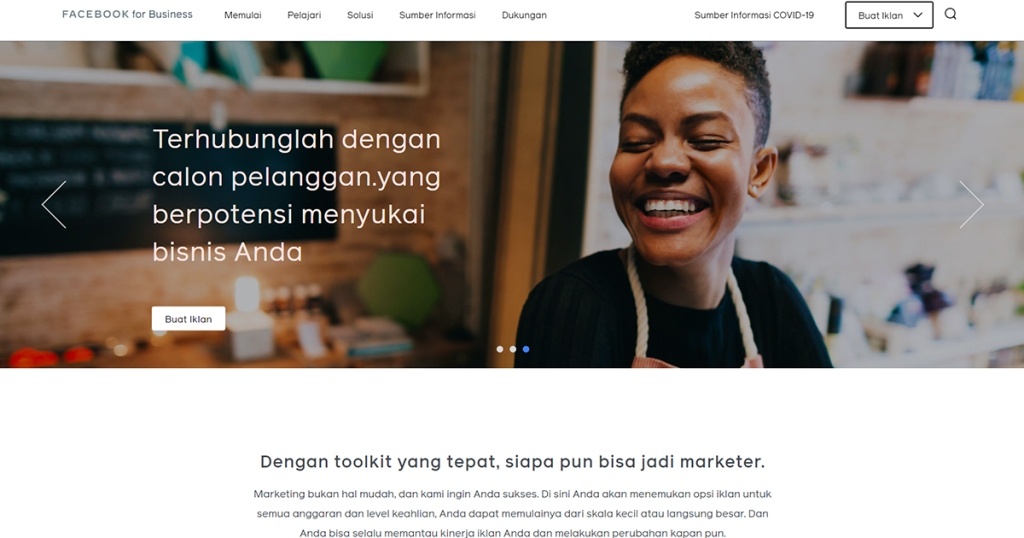Select the second carousel dot indicator
Viewport: 1024px width, 538px height.
(x=513, y=349)
